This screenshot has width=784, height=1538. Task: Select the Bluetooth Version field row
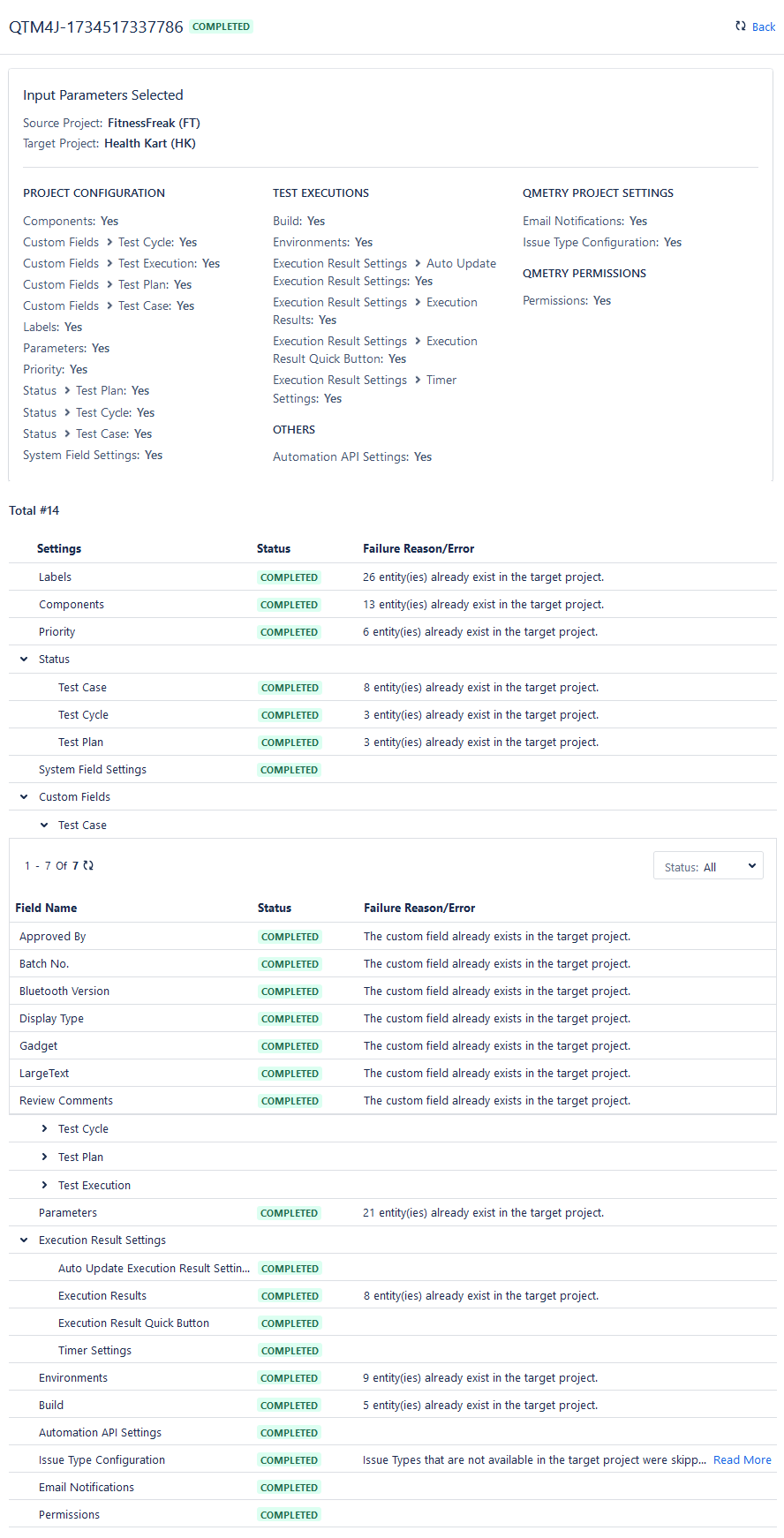tap(64, 991)
